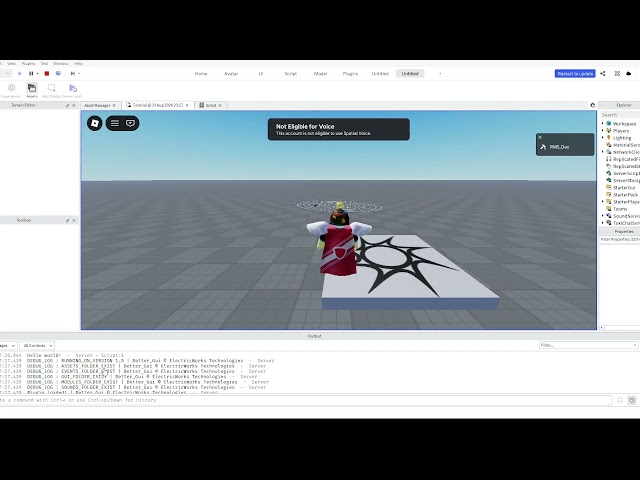
Task: Toggle client/server view icon
Action: pyautogui.click(x=58, y=73)
